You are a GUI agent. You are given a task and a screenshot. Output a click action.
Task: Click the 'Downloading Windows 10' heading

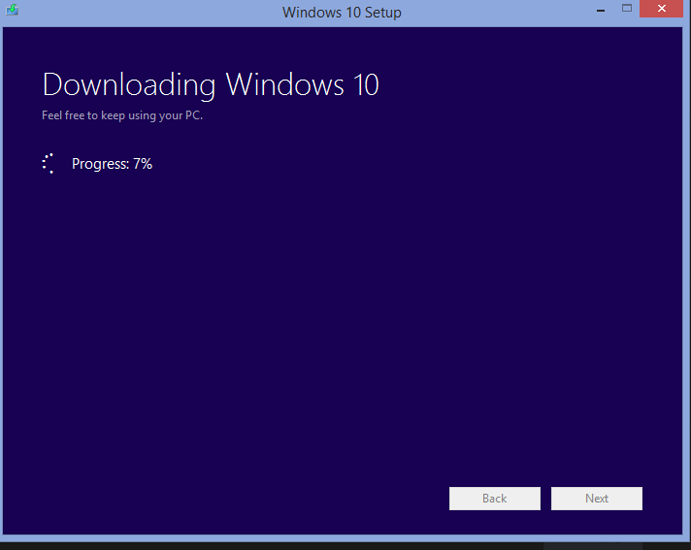pos(211,85)
